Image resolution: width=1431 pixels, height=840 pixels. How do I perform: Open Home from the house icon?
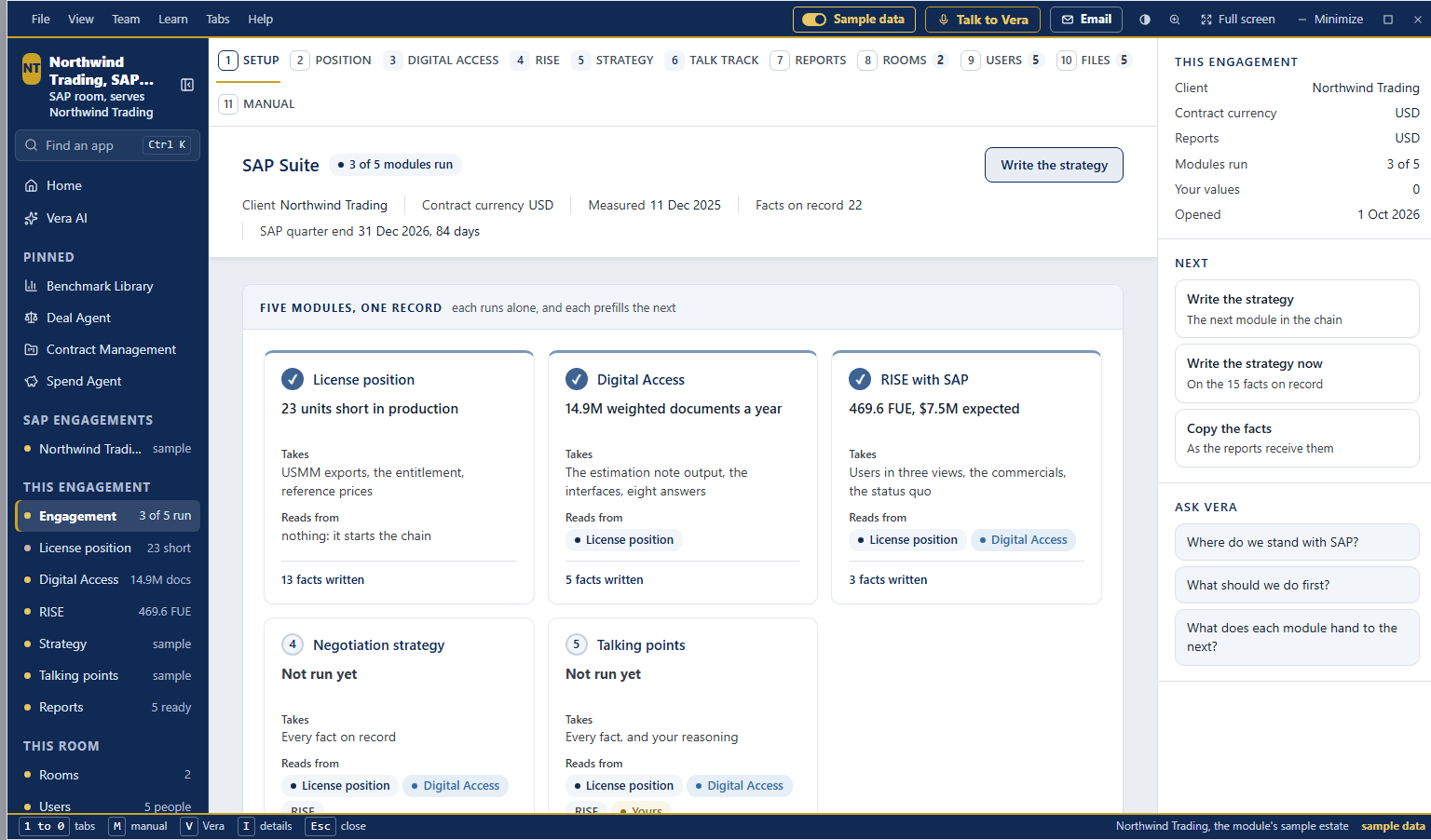32,185
